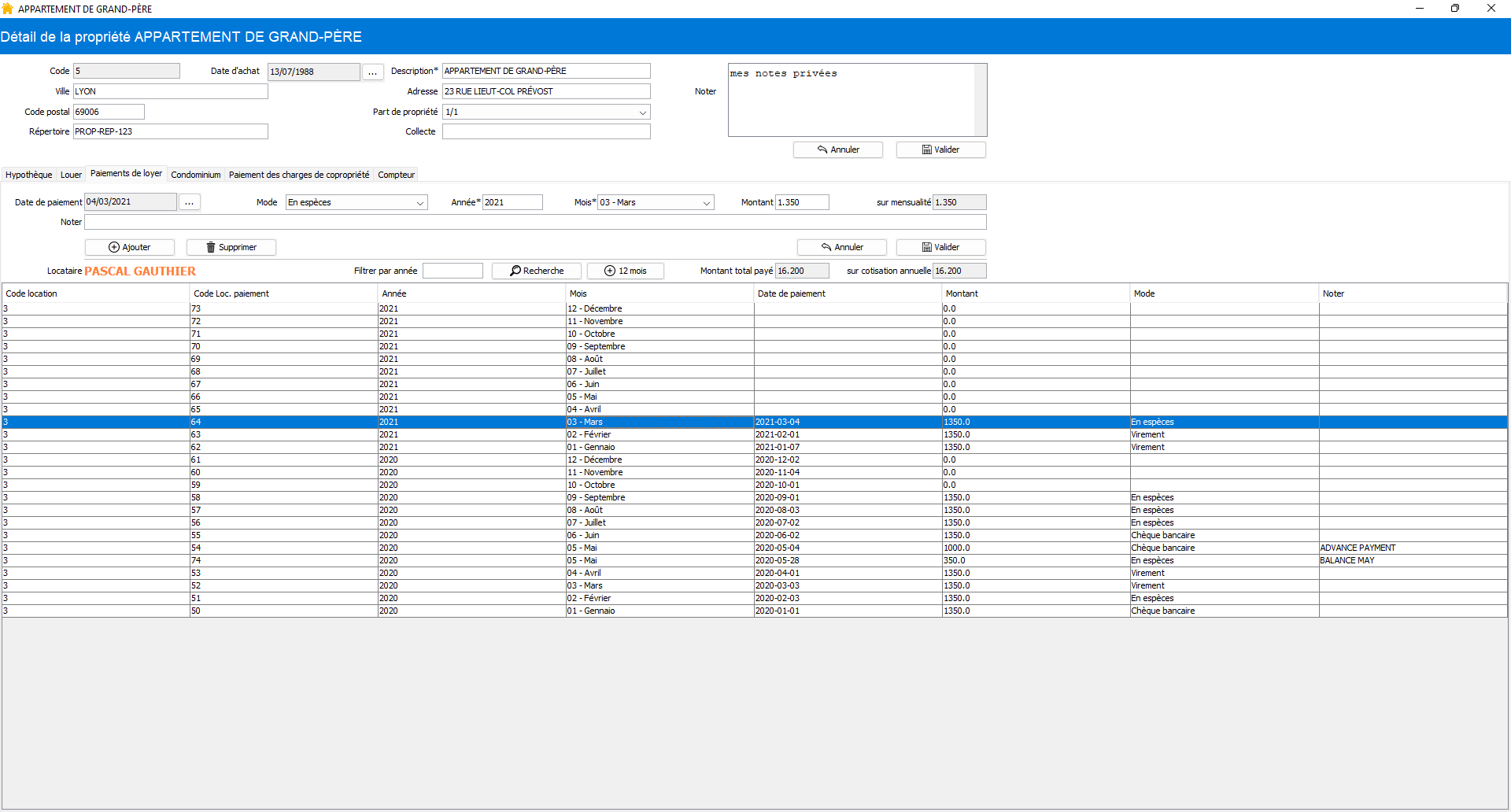Select the 350.0 amount cell
The image size is (1511, 812).
click(x=1036, y=560)
